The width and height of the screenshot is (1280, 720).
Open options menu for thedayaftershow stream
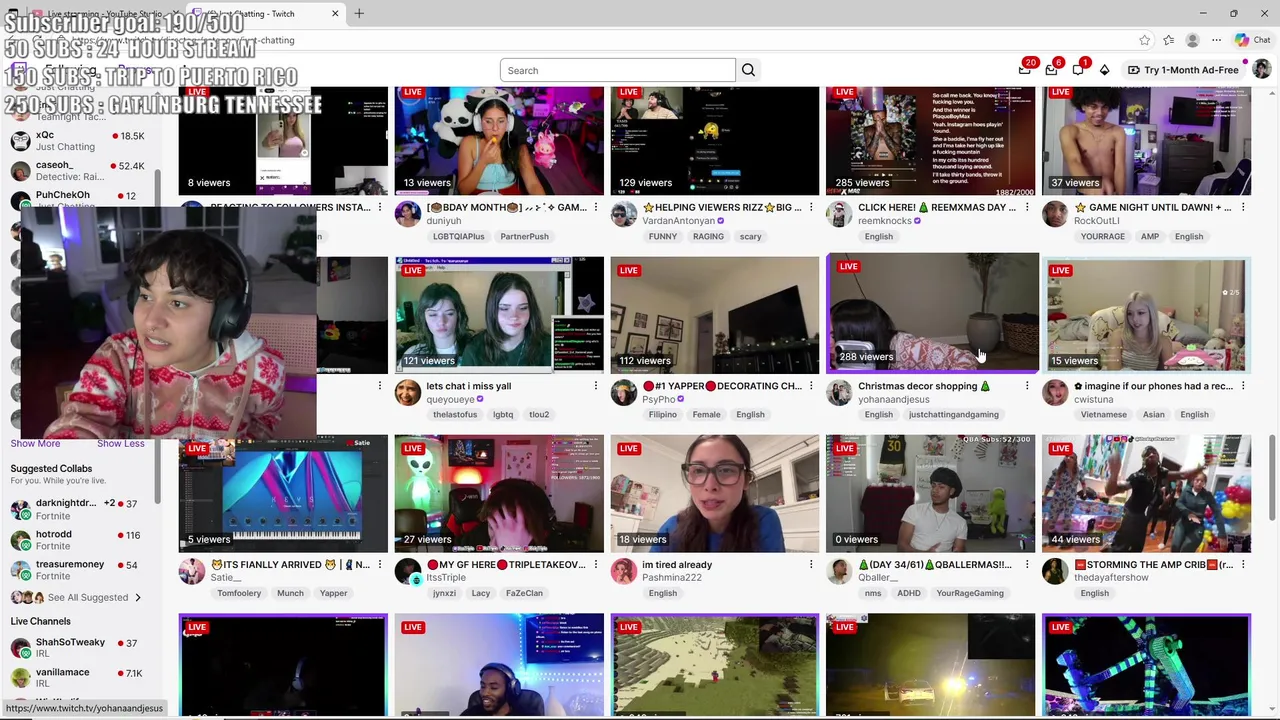coord(1243,564)
